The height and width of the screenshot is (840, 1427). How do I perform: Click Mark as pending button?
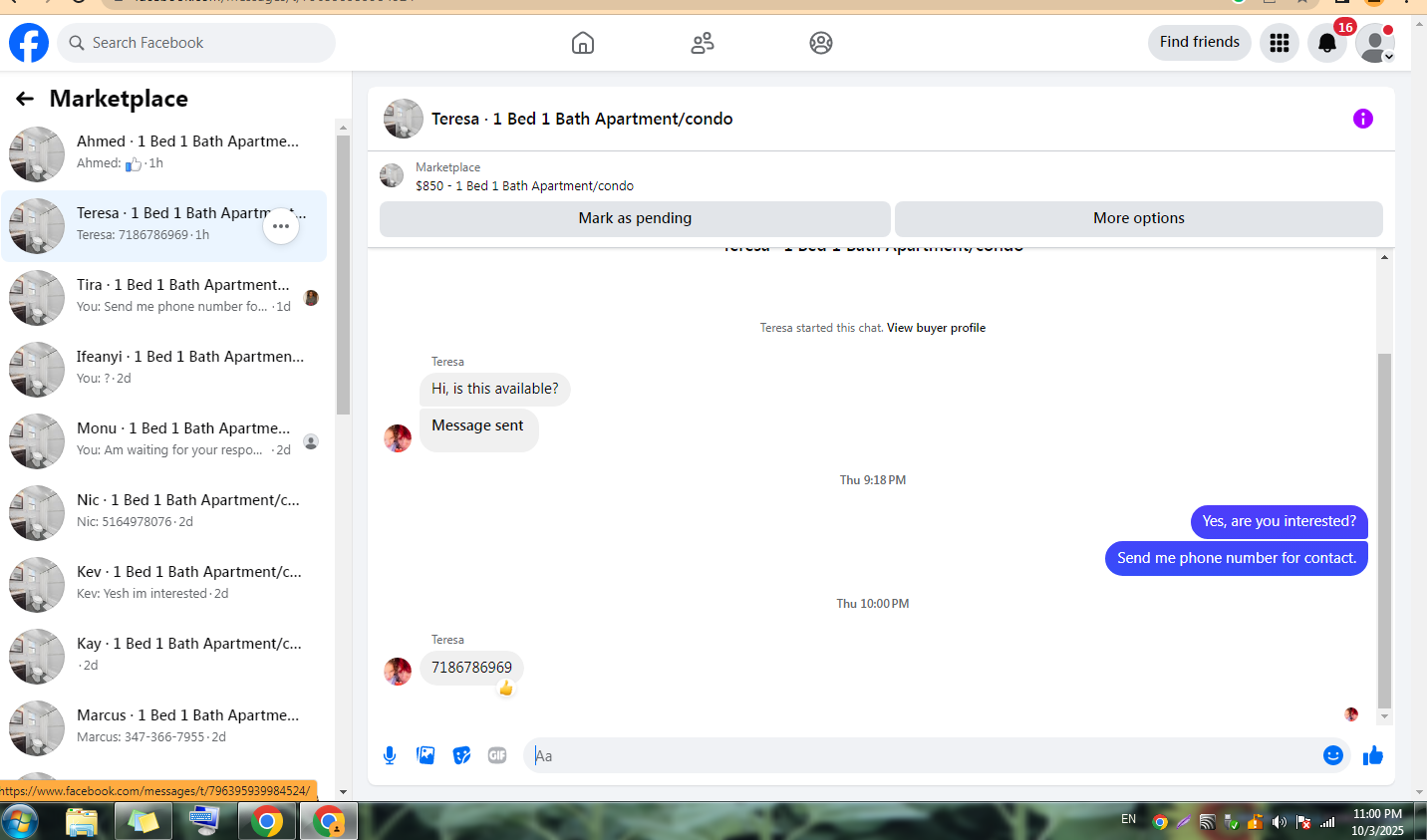(x=635, y=218)
